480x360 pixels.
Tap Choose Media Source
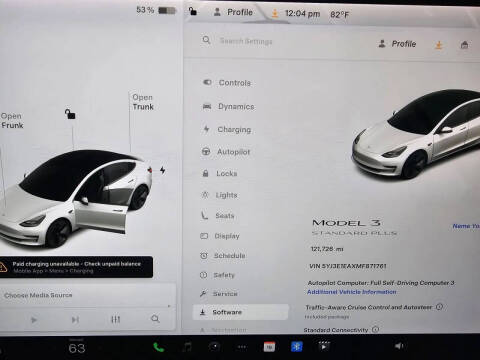pos(38,295)
